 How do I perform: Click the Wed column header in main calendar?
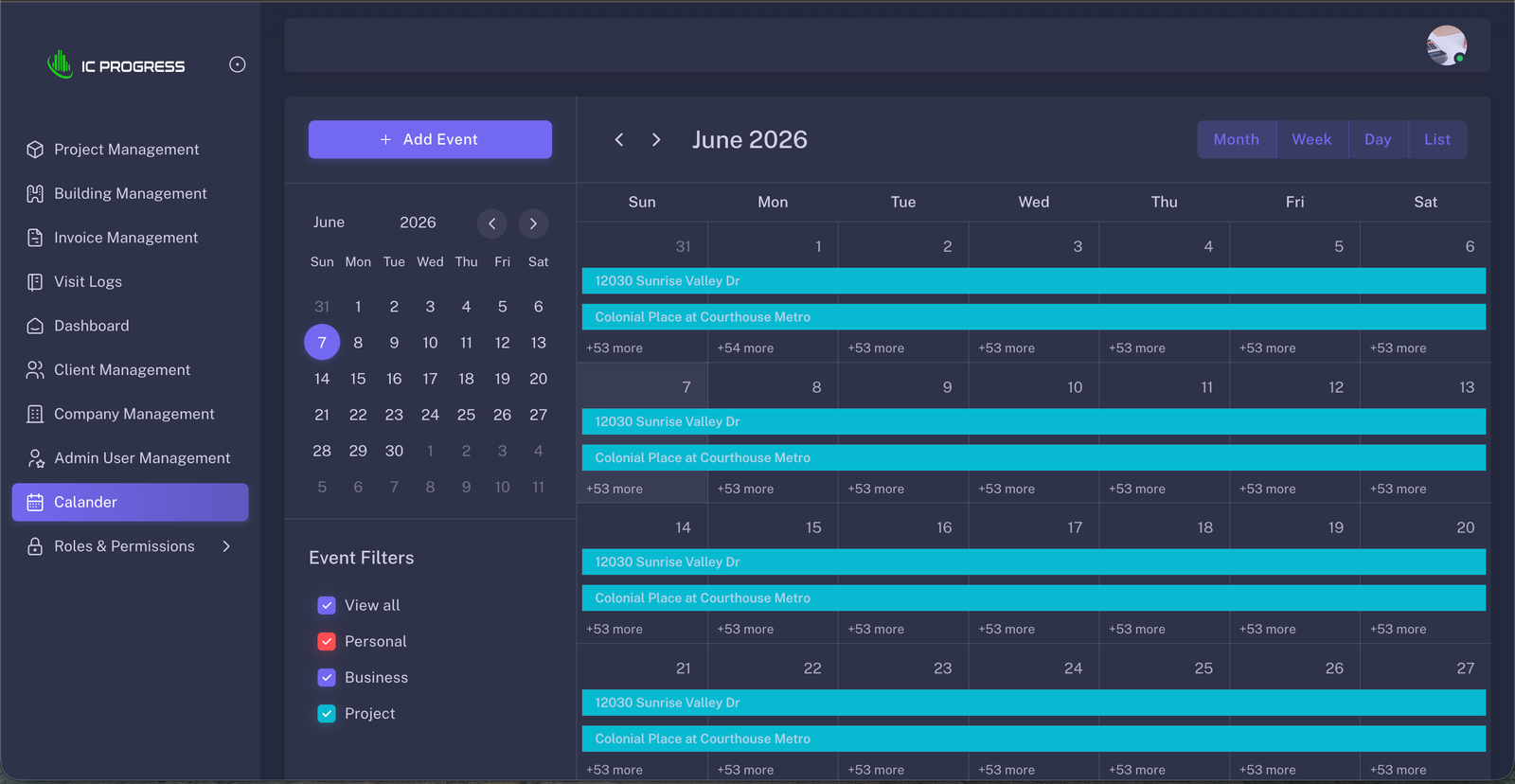pos(1034,203)
